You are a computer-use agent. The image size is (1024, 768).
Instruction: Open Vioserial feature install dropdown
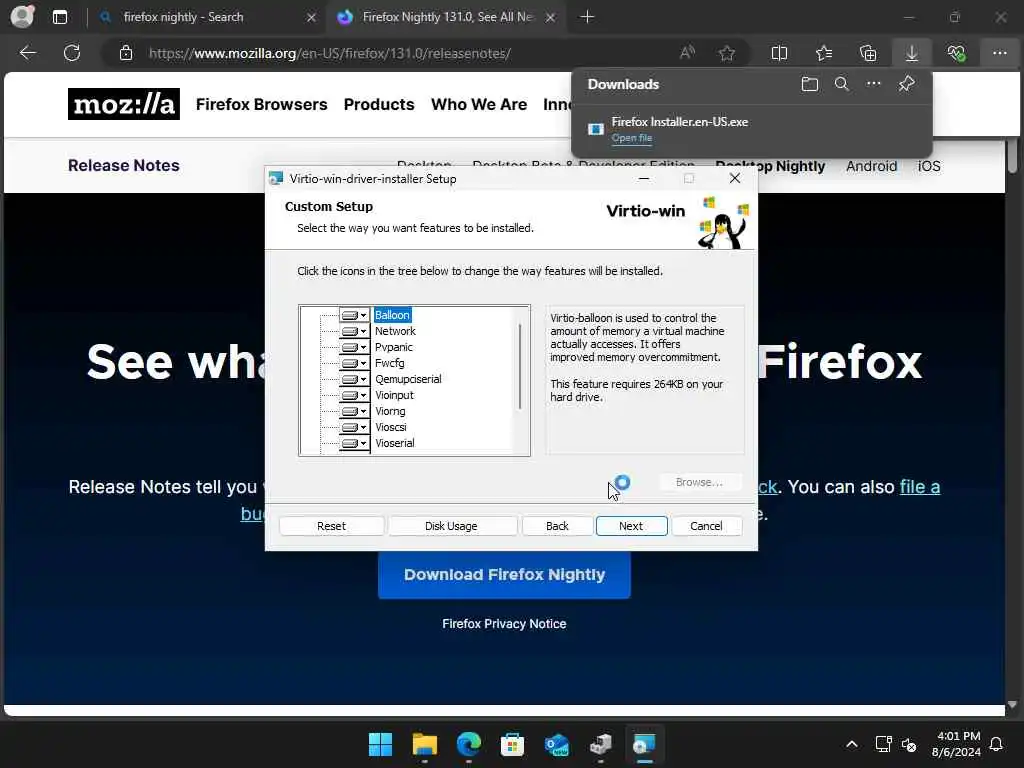pyautogui.click(x=354, y=443)
